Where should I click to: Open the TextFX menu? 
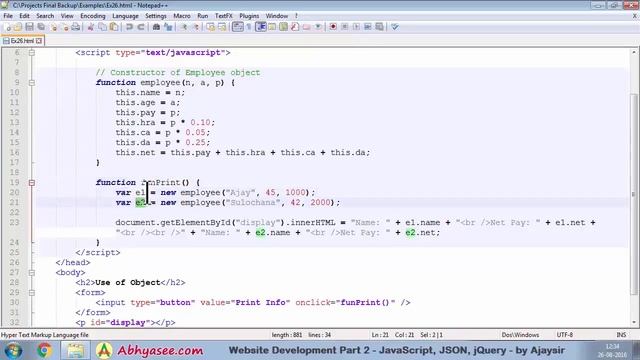(x=224, y=16)
